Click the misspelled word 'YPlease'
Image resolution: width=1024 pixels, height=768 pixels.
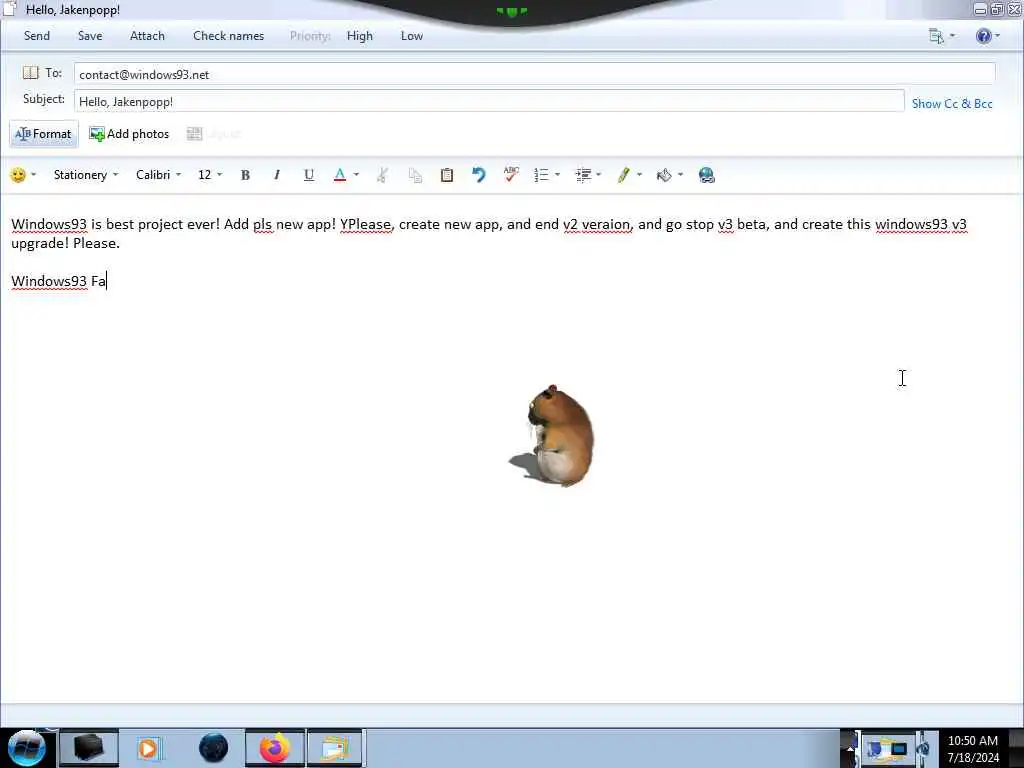point(366,224)
